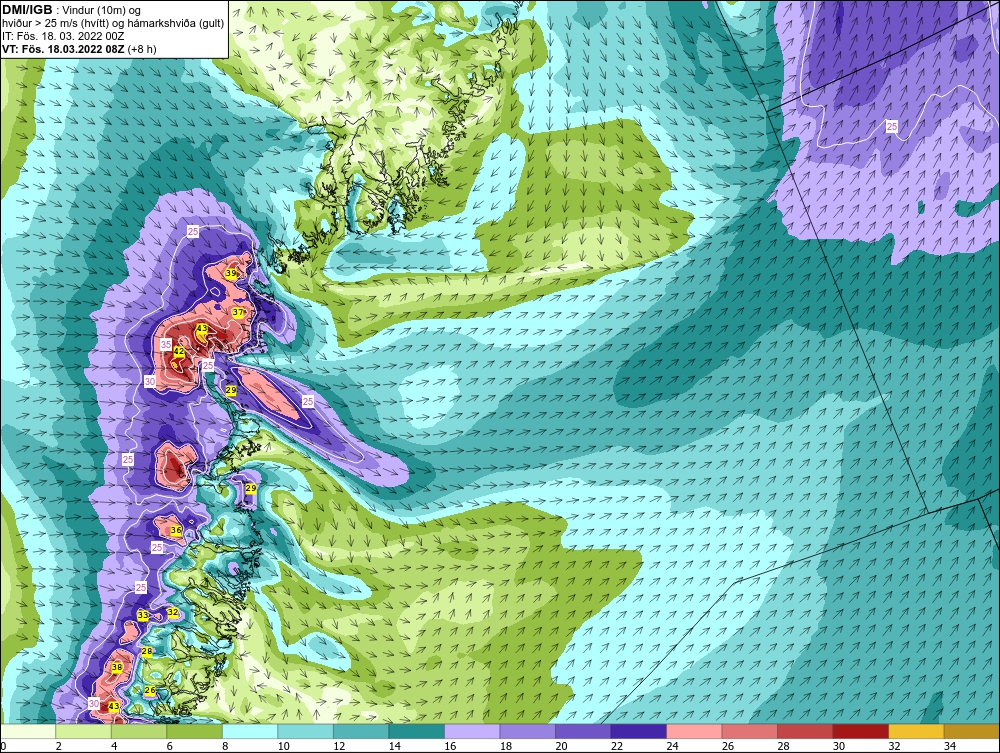1000x753 pixels.
Task: Click the yellow gust label 33
Action: pos(143,615)
